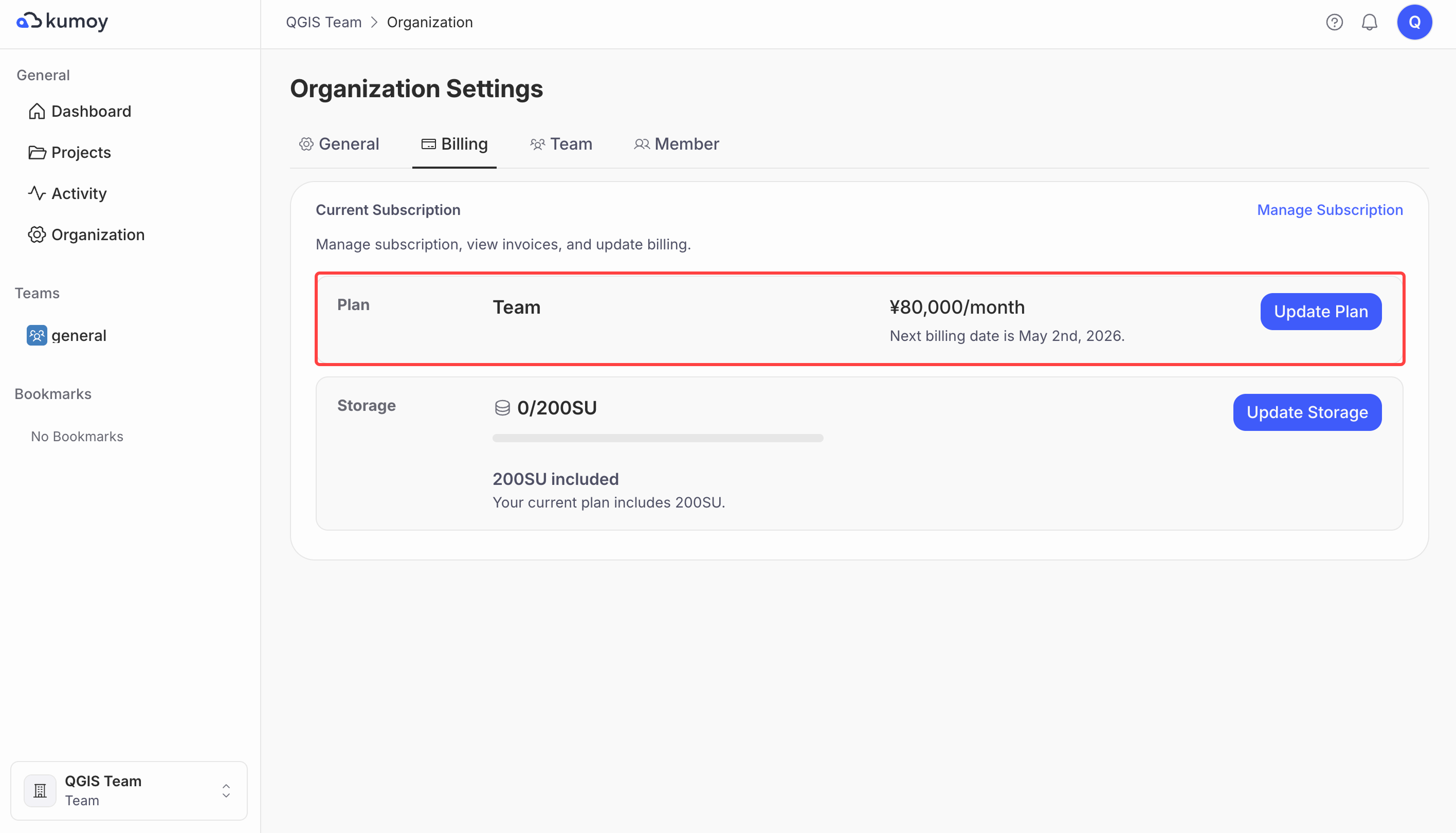
Task: Click the kumoy cloud logo
Action: 29,21
